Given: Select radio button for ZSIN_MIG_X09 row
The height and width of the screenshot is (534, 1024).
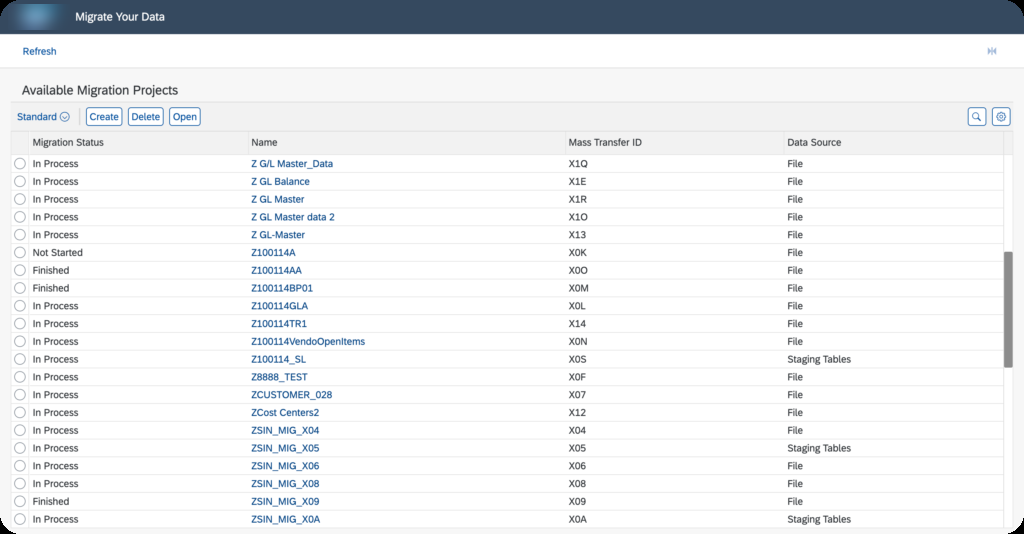Looking at the screenshot, I should tap(20, 501).
